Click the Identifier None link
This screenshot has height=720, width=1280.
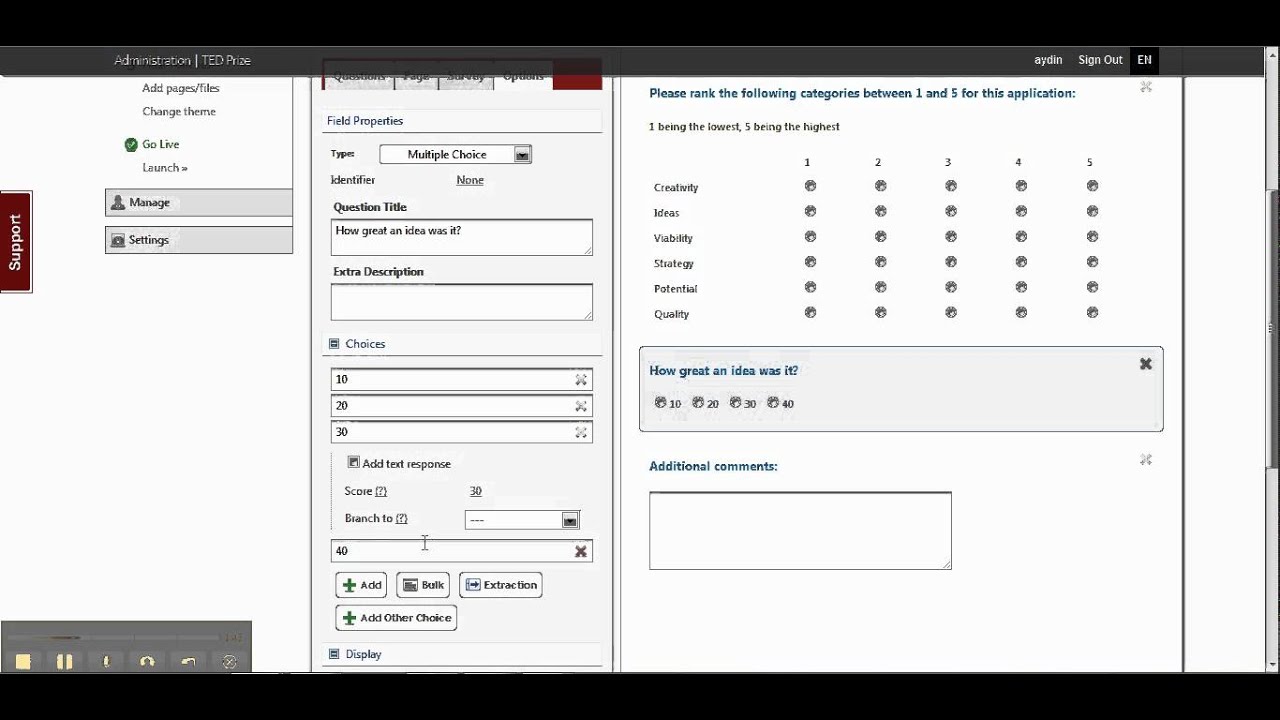coord(470,180)
